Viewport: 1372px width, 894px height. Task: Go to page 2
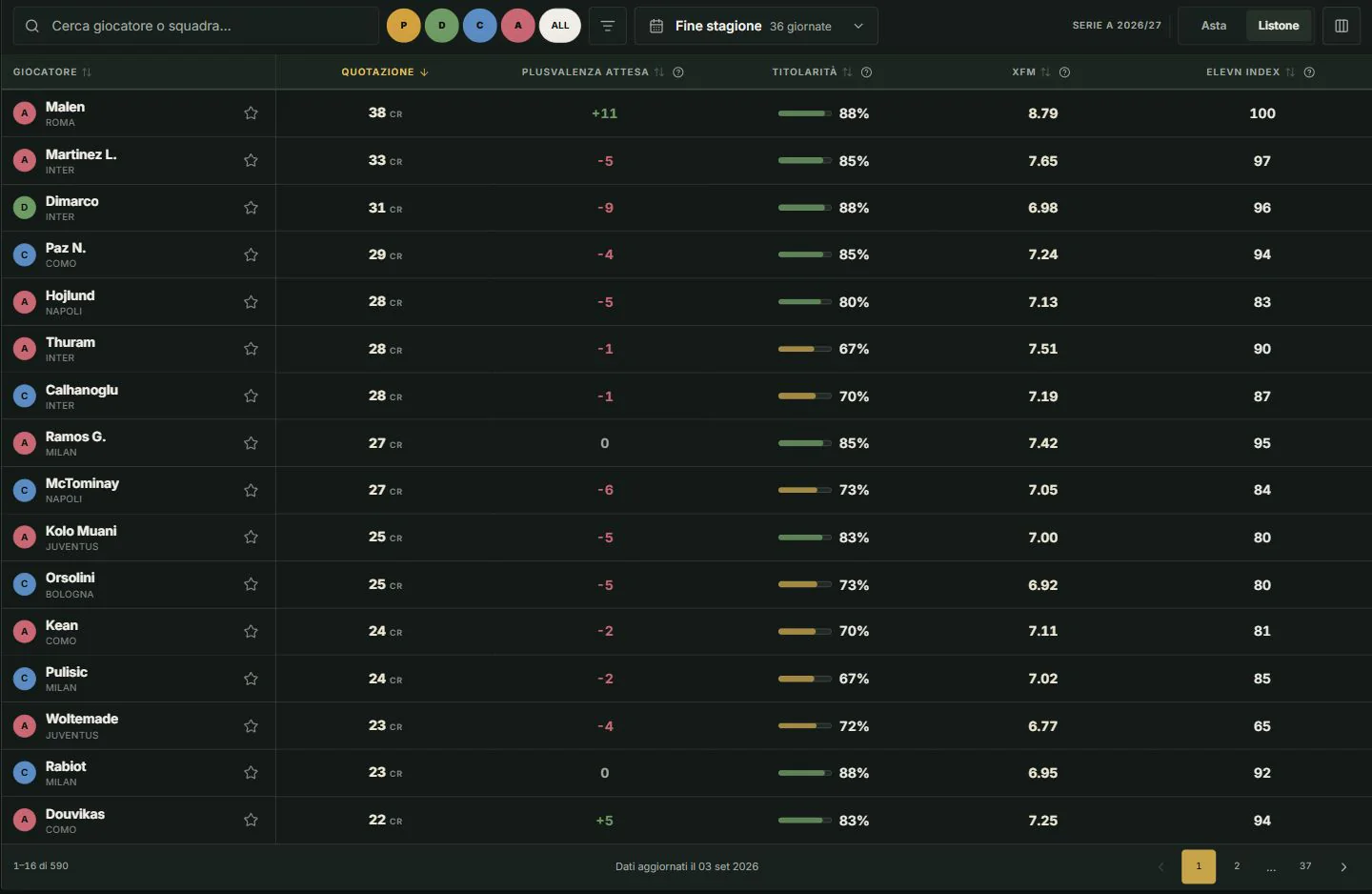coord(1237,866)
